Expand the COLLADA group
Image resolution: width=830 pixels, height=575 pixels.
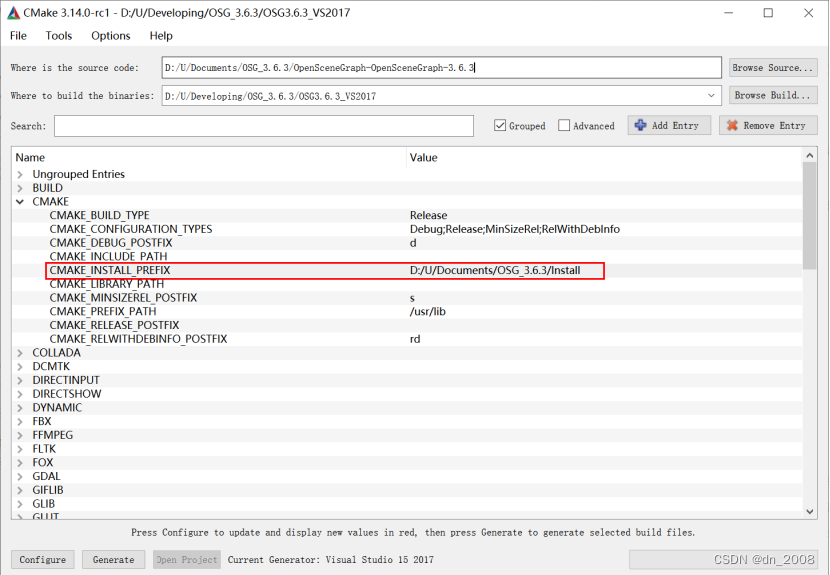coord(20,353)
